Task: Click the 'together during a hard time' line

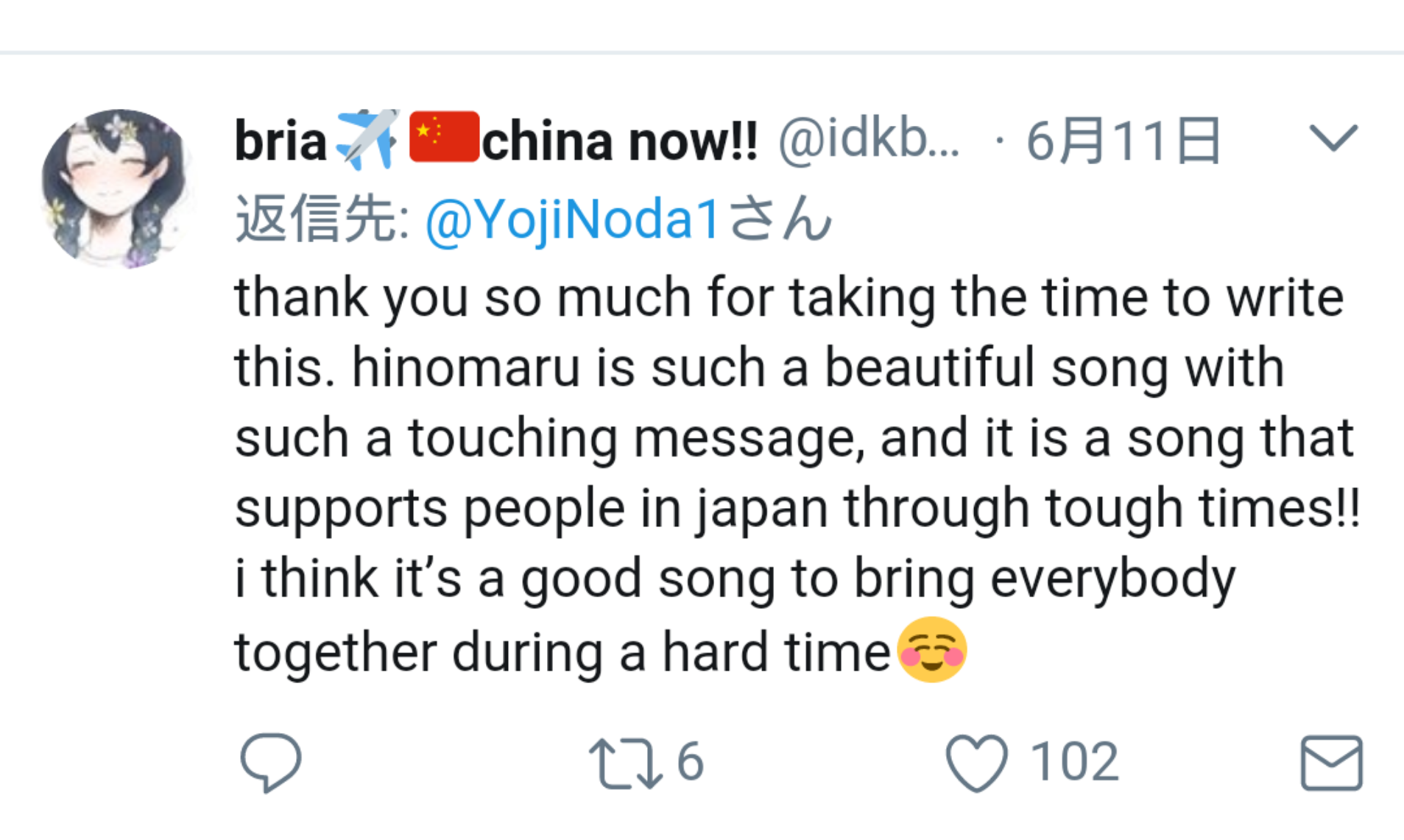Action: 562,652
